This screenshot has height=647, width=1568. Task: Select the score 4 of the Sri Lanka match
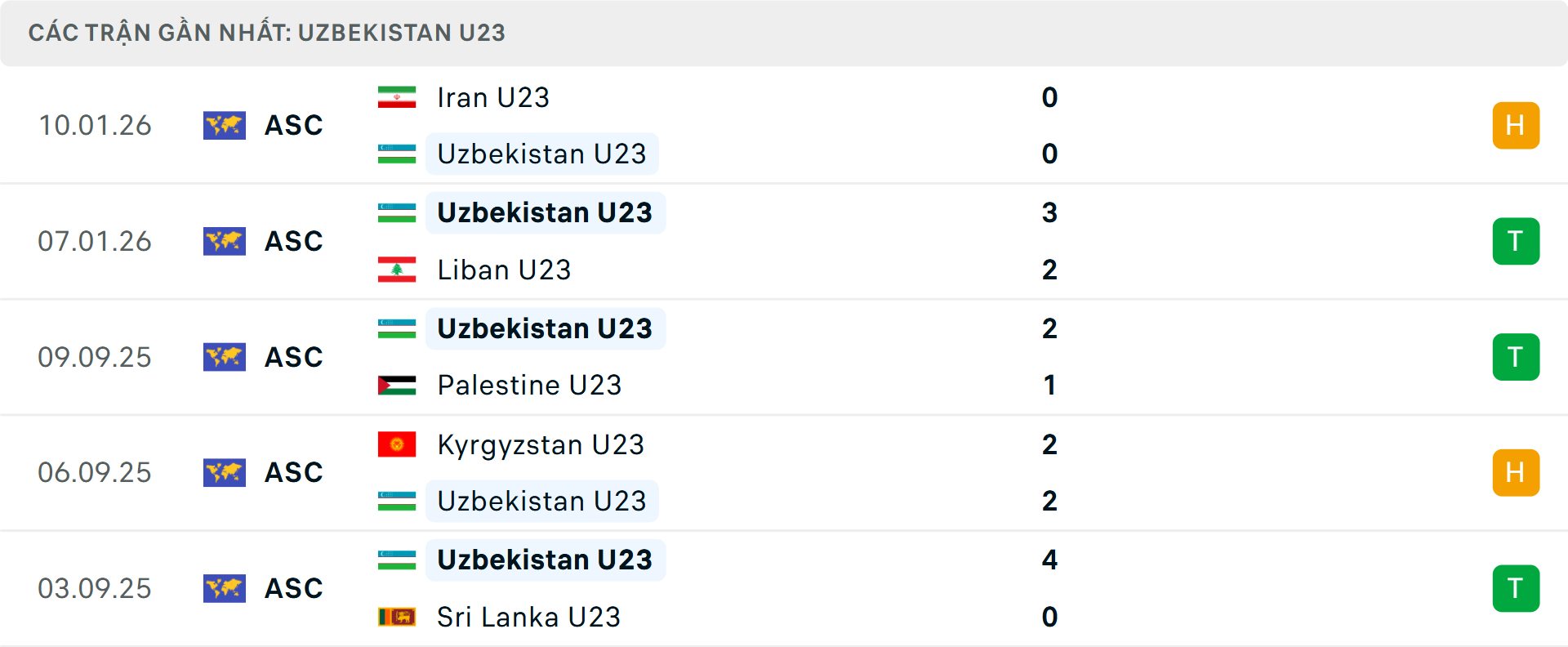(x=1049, y=560)
